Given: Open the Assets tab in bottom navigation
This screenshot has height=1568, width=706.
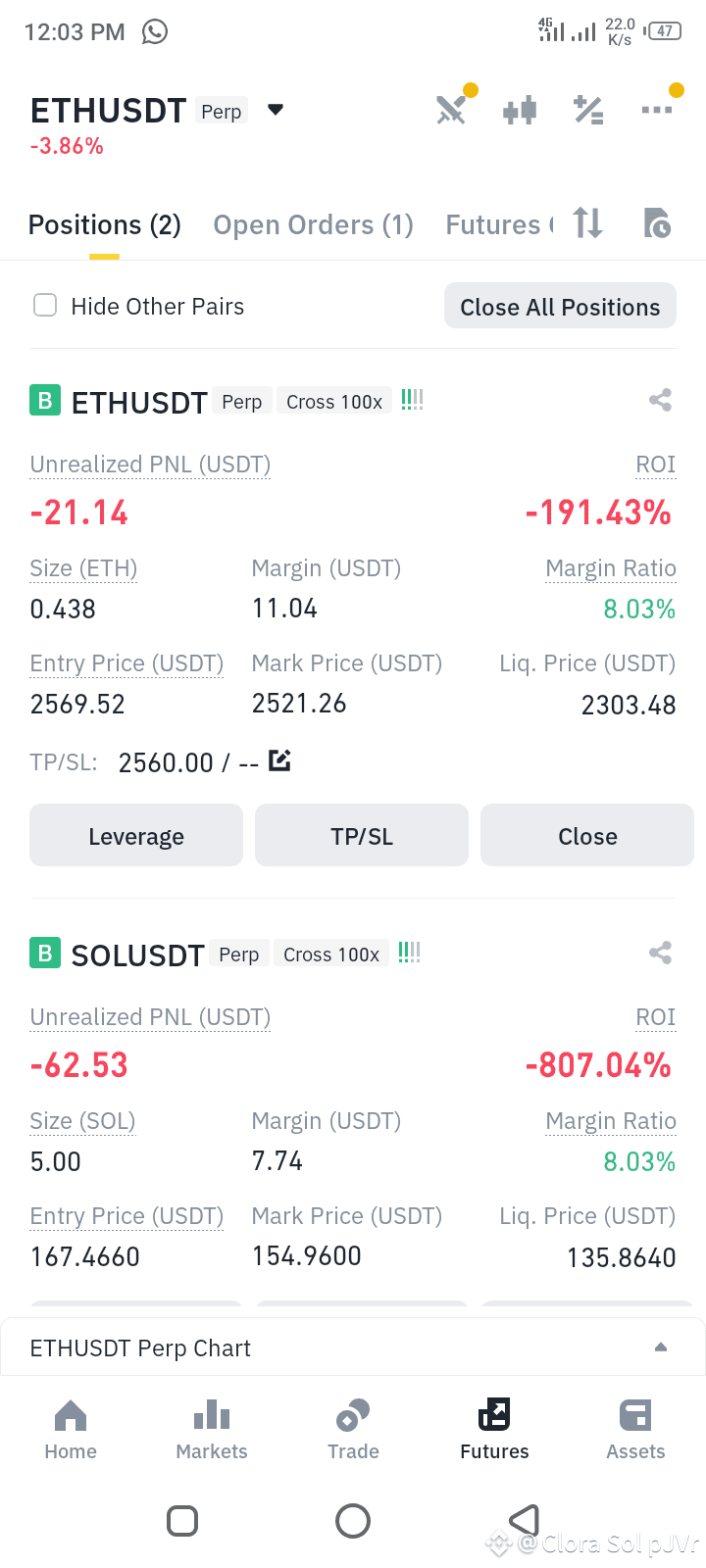Looking at the screenshot, I should (x=635, y=1431).
